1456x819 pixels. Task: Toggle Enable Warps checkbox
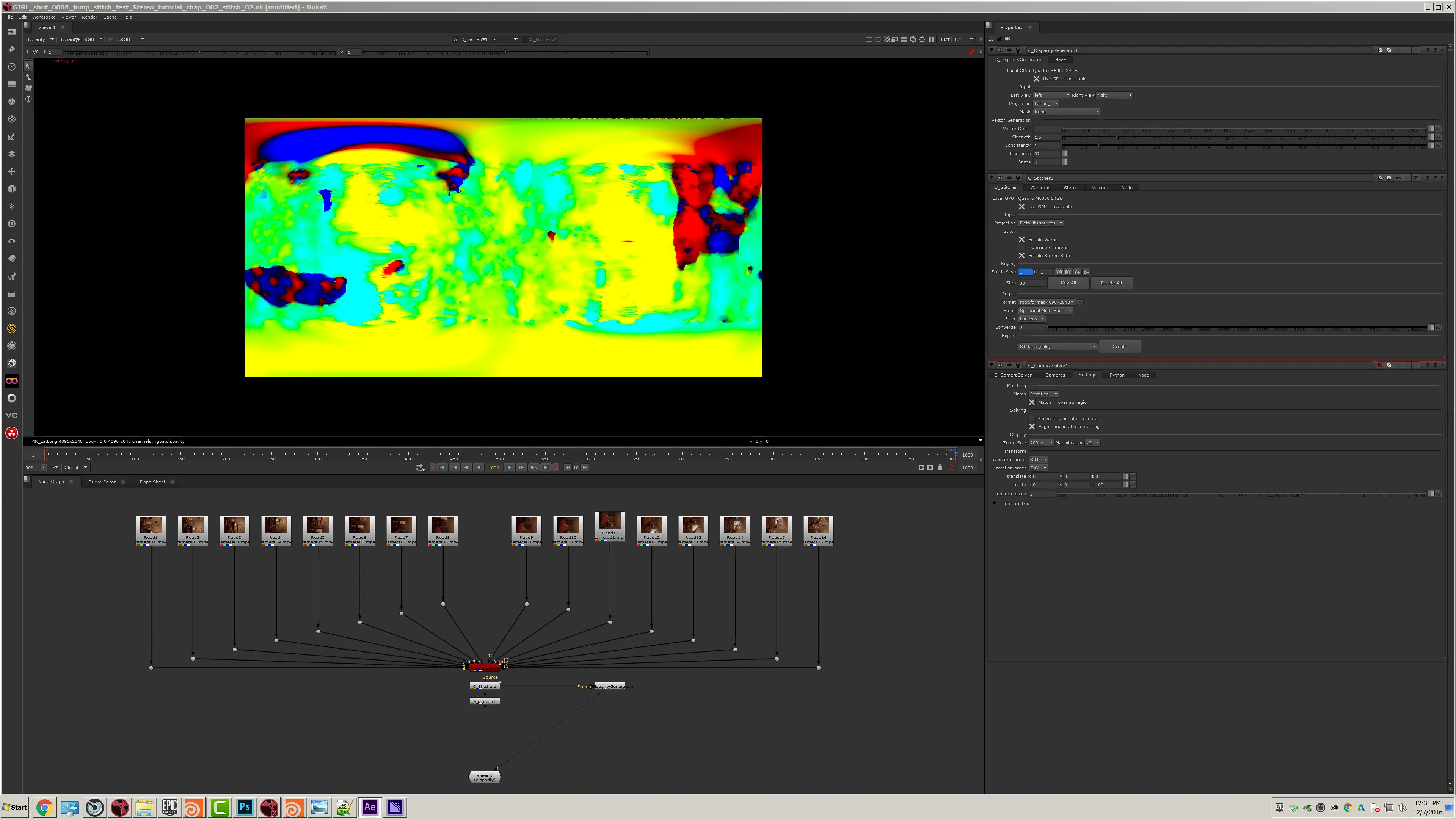tap(1021, 240)
